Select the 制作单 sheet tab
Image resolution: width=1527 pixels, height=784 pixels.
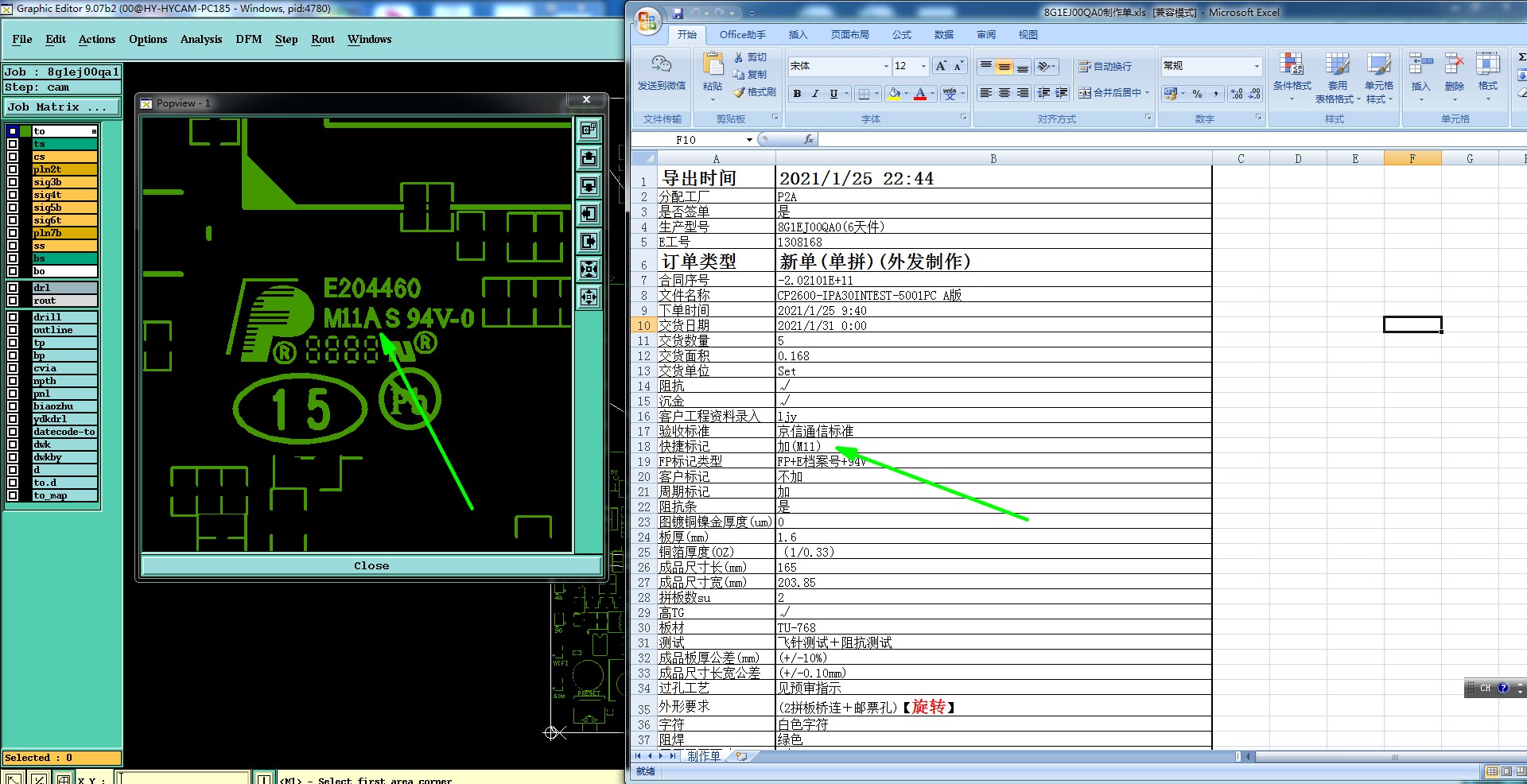click(704, 756)
